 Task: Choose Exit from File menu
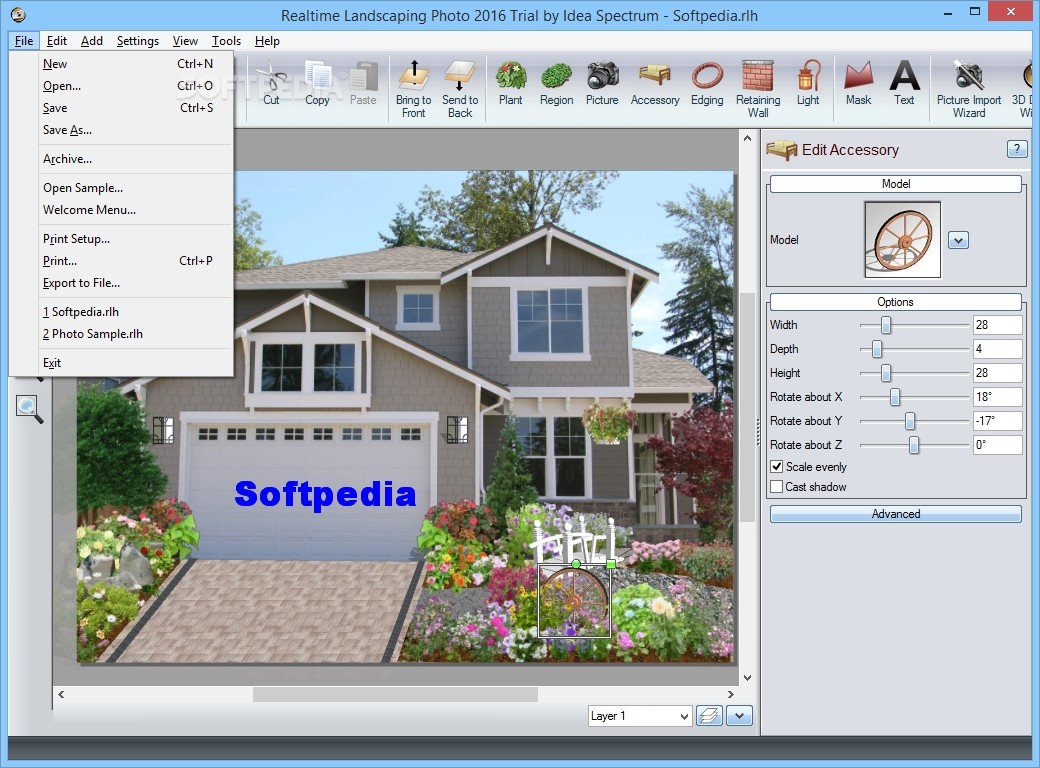click(x=121, y=363)
